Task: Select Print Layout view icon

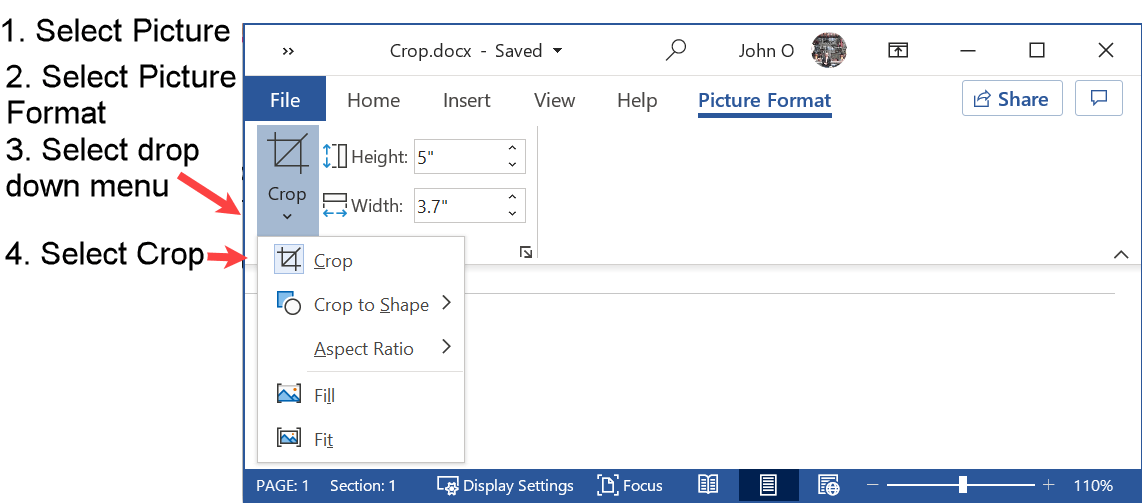Action: pos(767,485)
